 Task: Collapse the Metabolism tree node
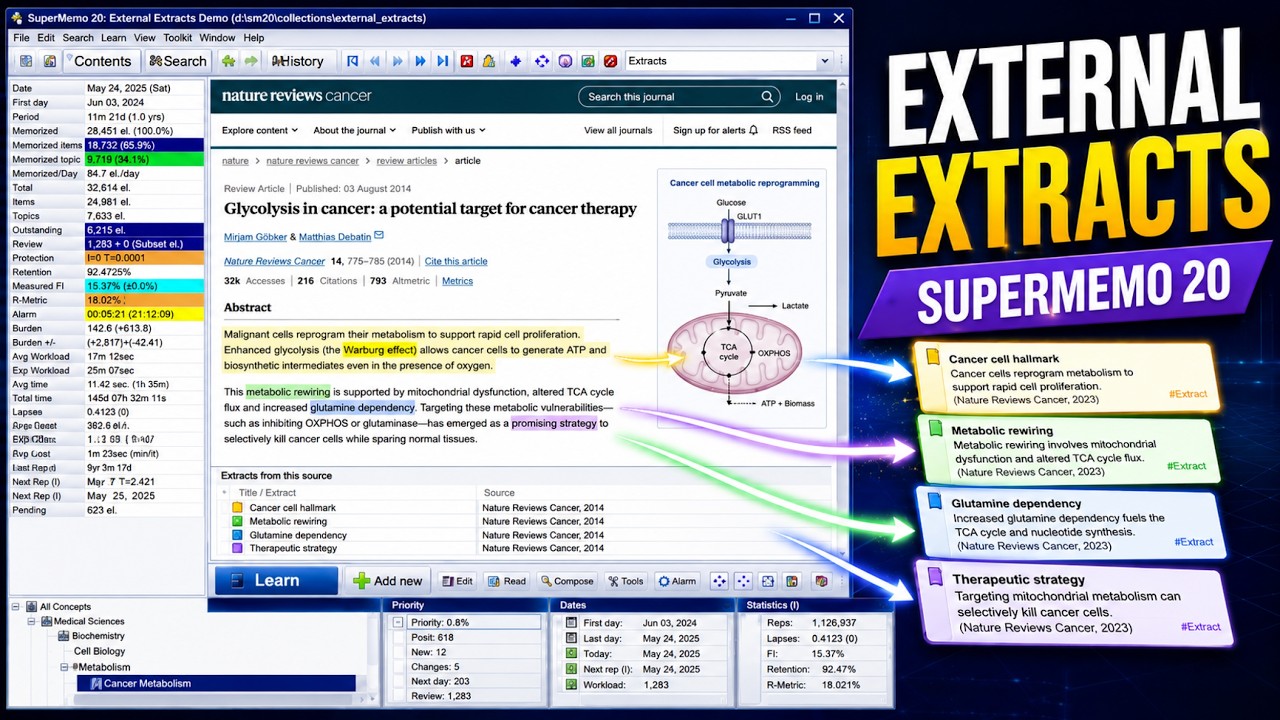click(x=64, y=667)
